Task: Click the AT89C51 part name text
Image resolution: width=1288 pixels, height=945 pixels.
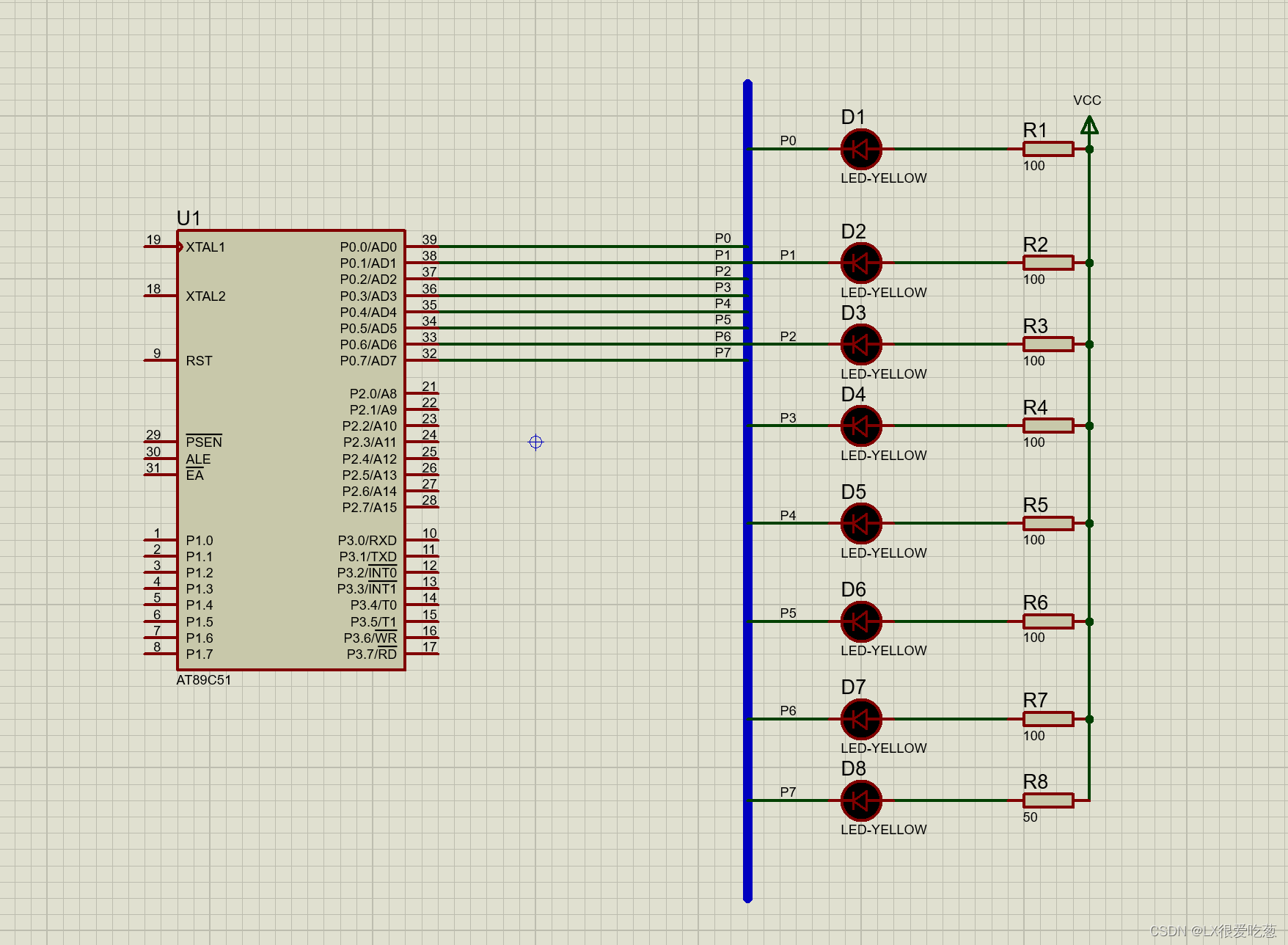Action: (204, 680)
